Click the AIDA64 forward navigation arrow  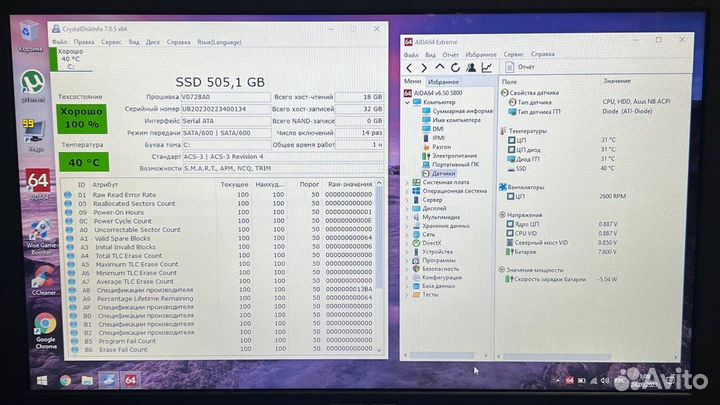(x=424, y=68)
